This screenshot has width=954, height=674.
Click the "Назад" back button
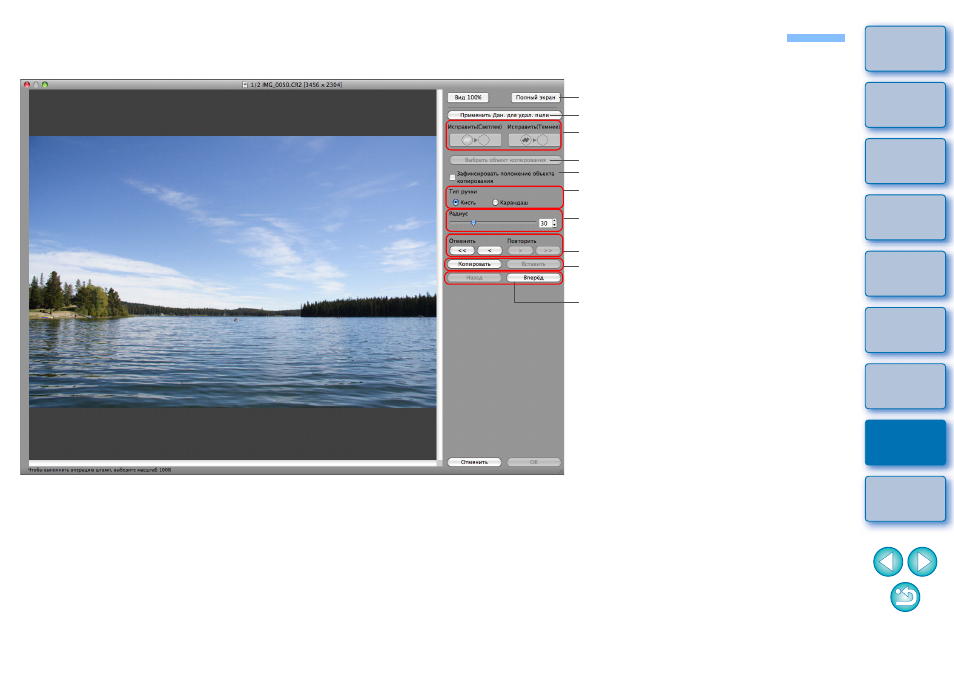474,277
